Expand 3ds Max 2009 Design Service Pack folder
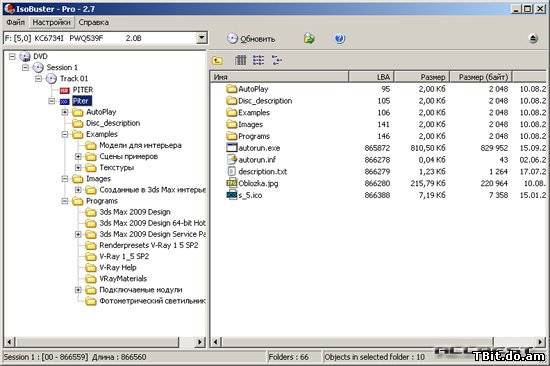 pyautogui.click(x=78, y=234)
